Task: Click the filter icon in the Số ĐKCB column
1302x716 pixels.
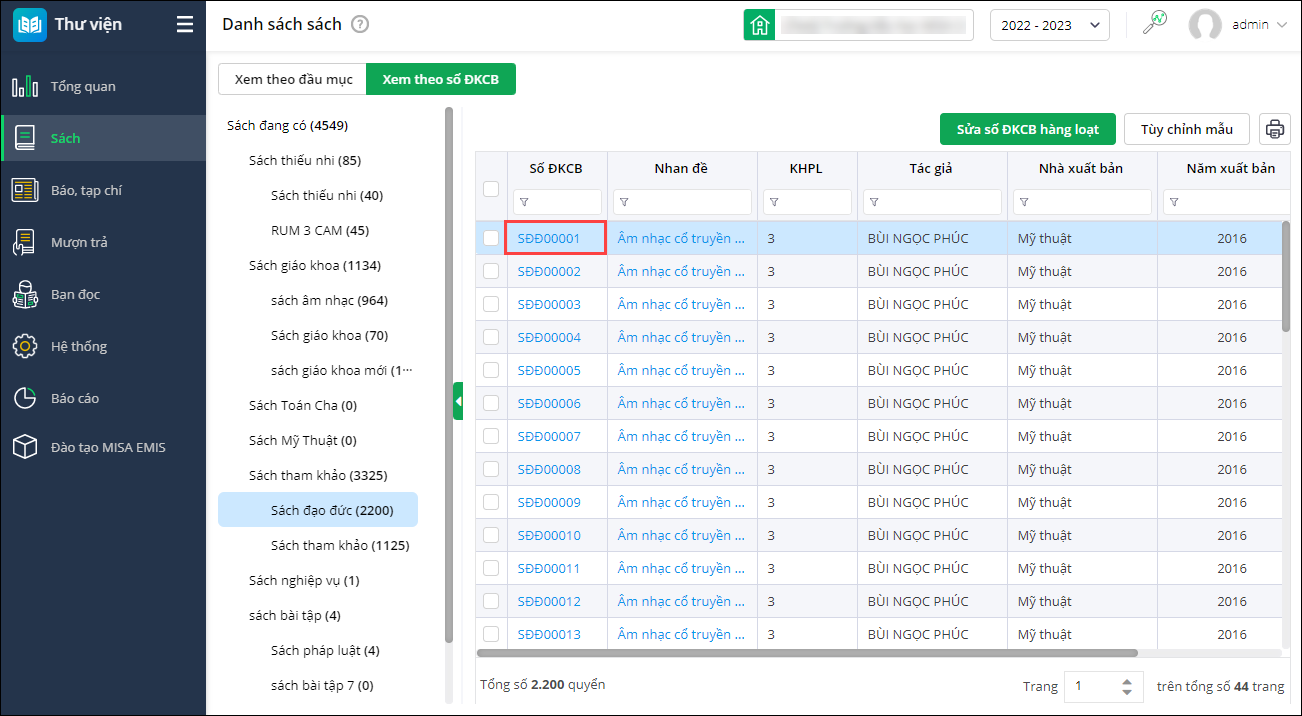Action: (524, 203)
